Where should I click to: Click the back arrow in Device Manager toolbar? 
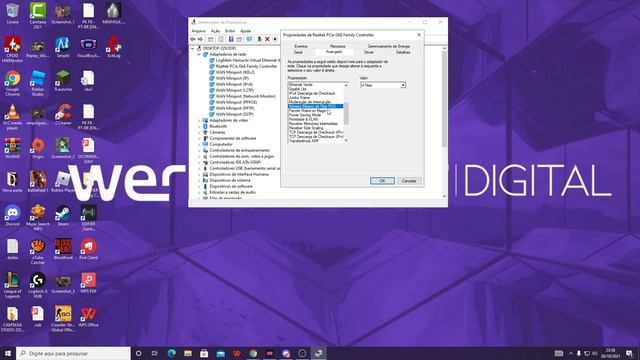pos(193,39)
